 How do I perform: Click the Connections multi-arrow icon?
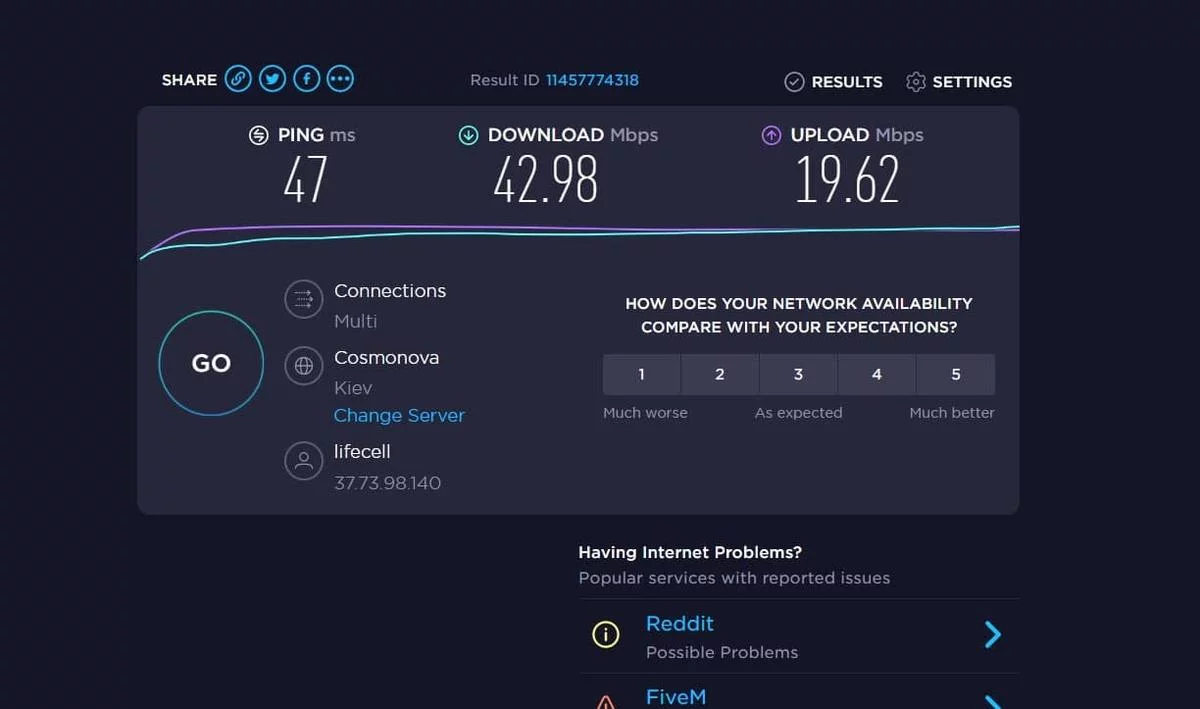click(x=303, y=299)
